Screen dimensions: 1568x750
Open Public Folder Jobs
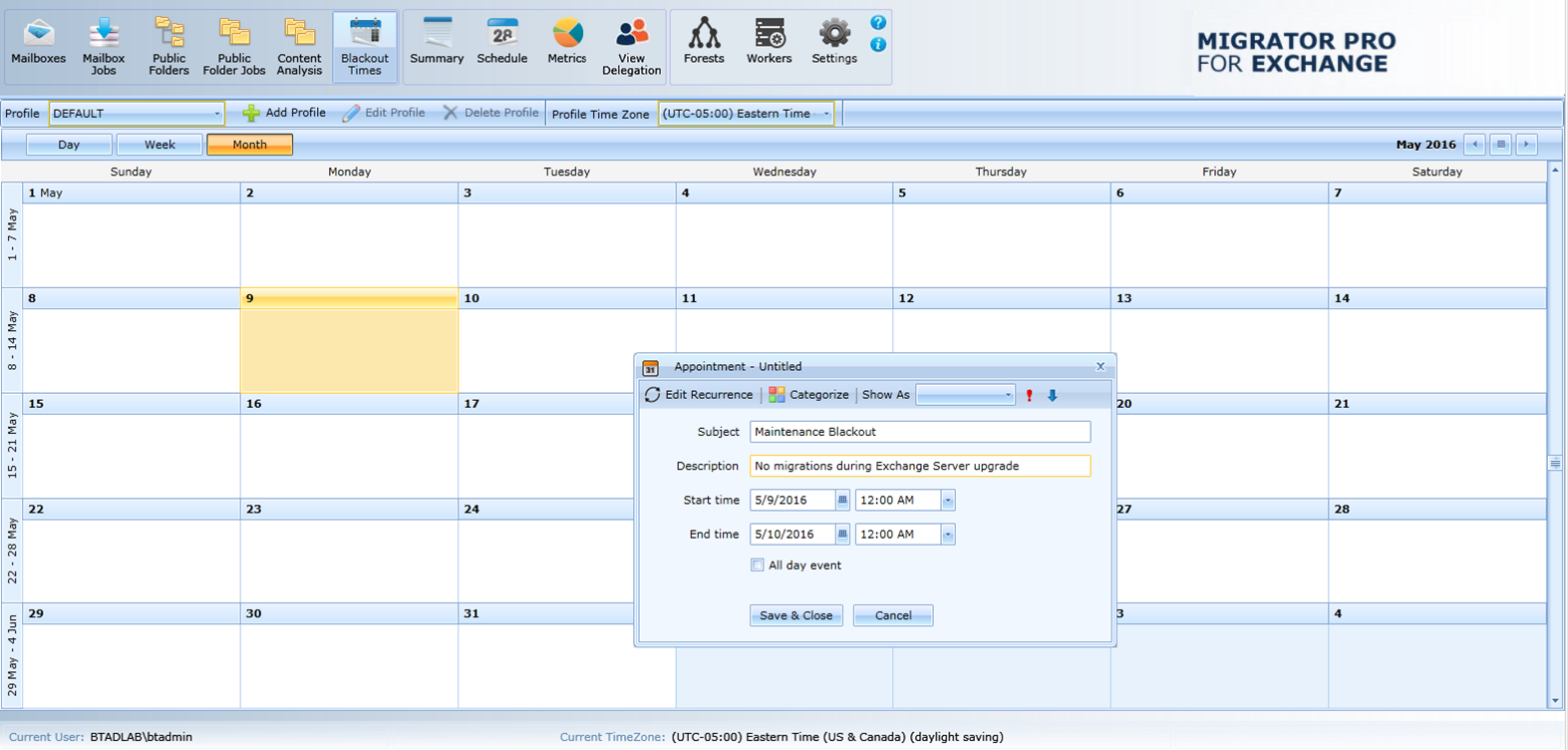pyautogui.click(x=234, y=46)
